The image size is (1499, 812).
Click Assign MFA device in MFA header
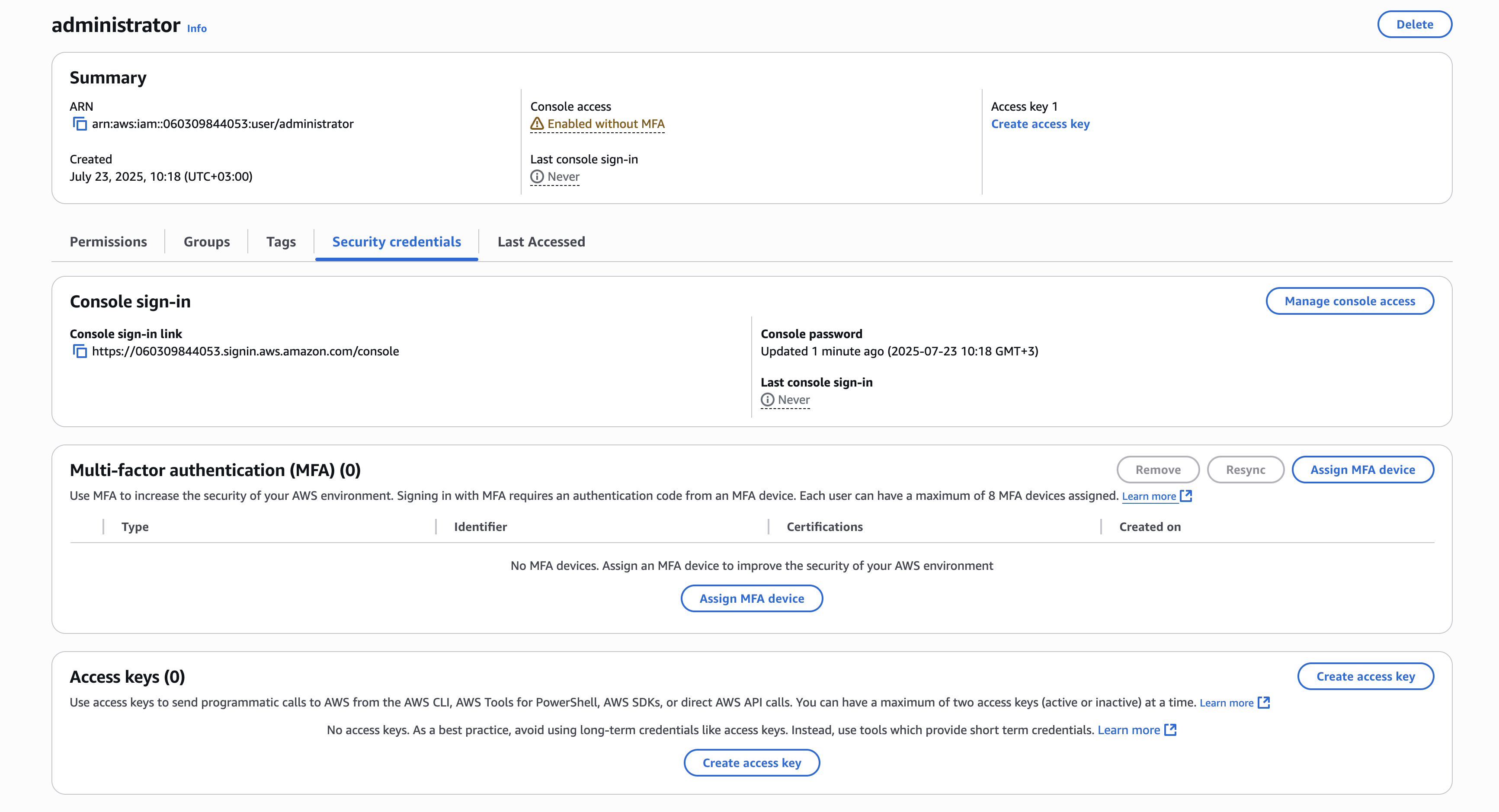1362,470
